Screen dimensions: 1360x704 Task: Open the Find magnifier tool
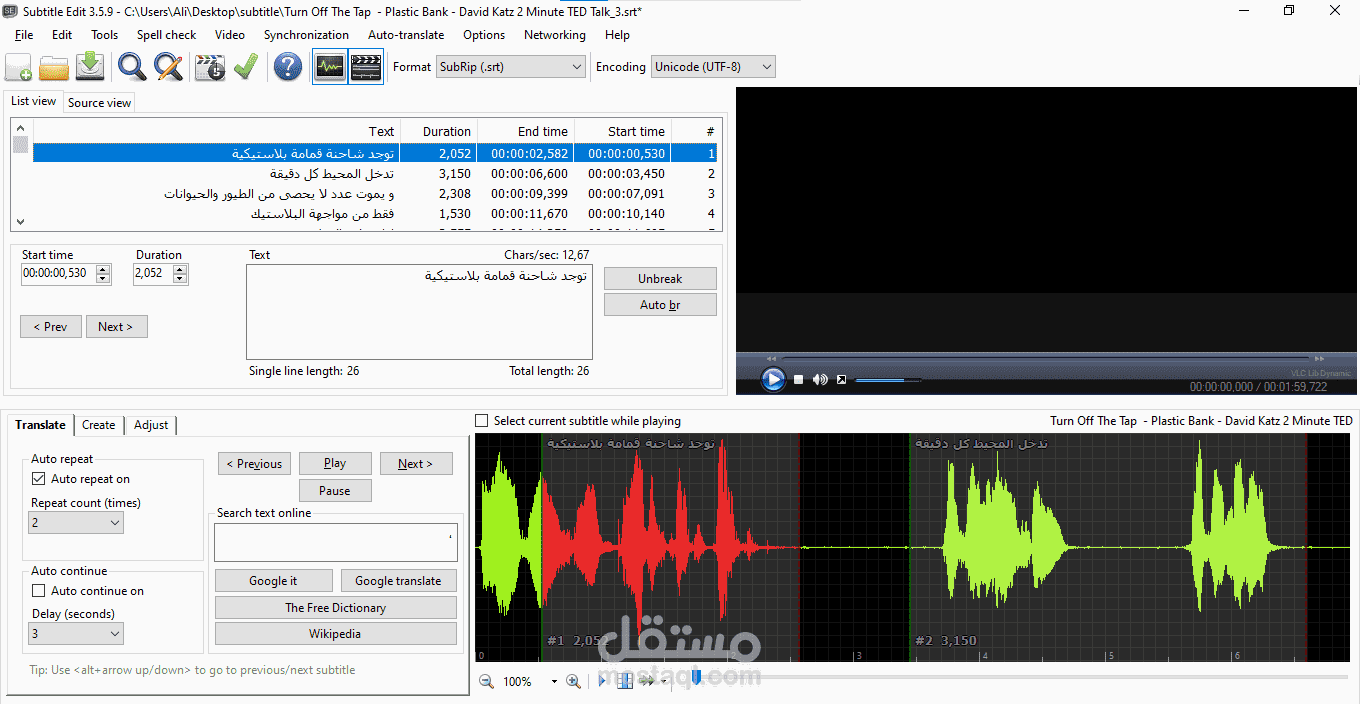coord(132,67)
